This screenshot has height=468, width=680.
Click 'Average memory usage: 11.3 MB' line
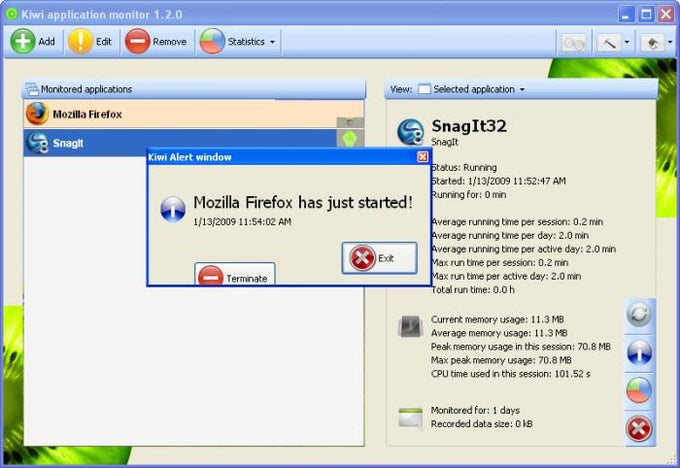499,333
